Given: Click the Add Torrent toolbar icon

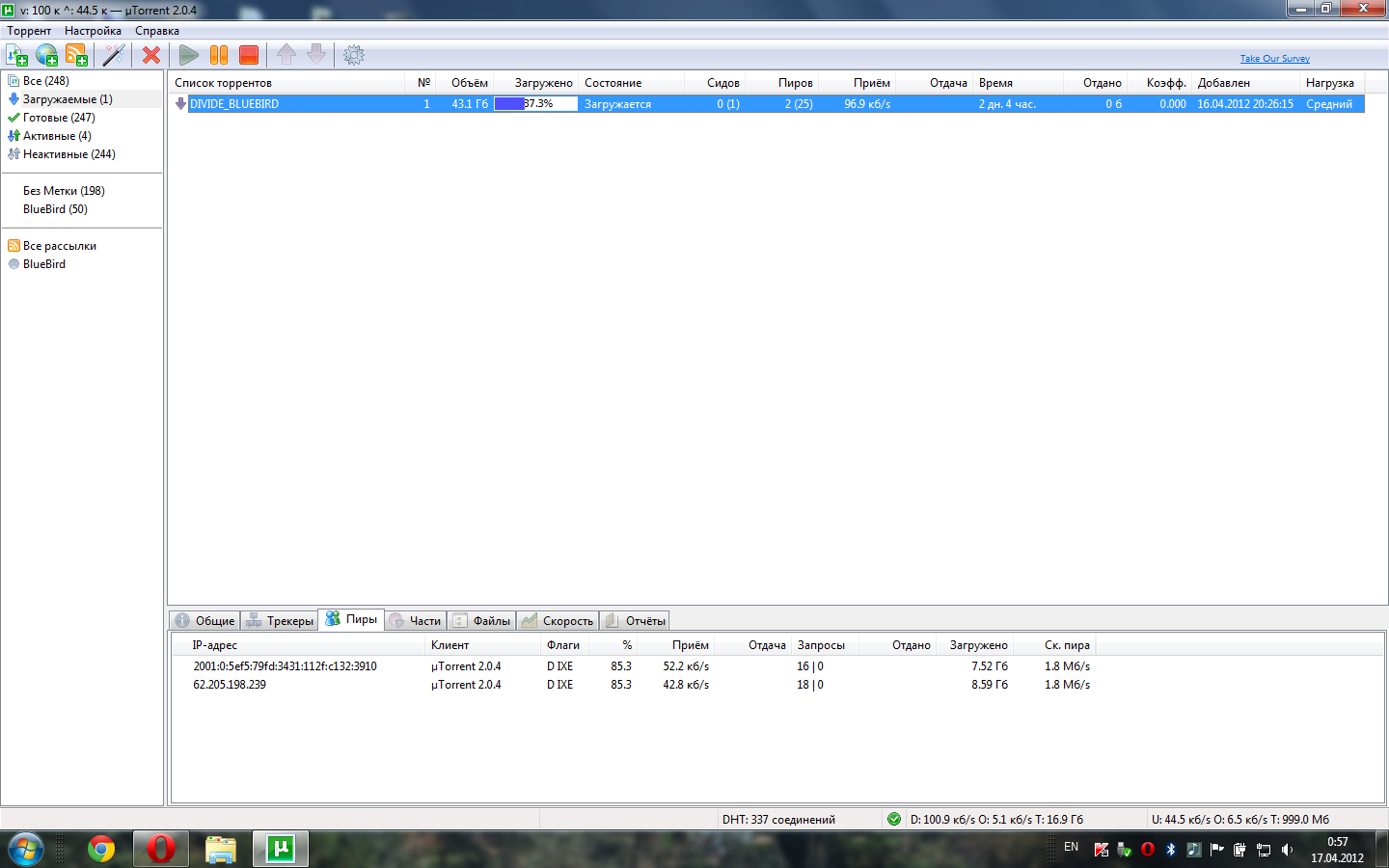Looking at the screenshot, I should (x=17, y=55).
